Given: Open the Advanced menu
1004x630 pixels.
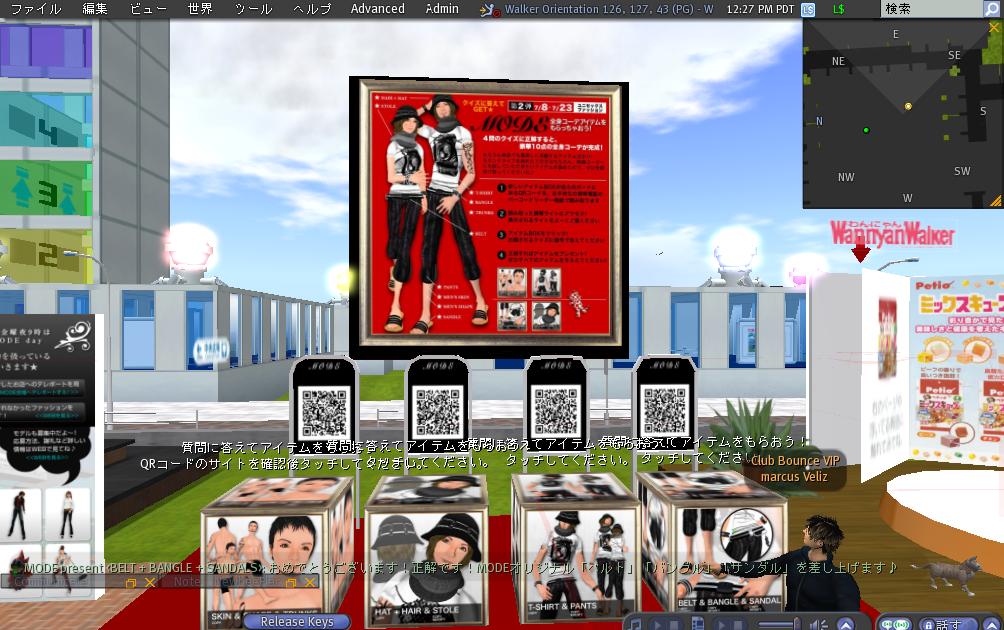Looking at the screenshot, I should [377, 9].
